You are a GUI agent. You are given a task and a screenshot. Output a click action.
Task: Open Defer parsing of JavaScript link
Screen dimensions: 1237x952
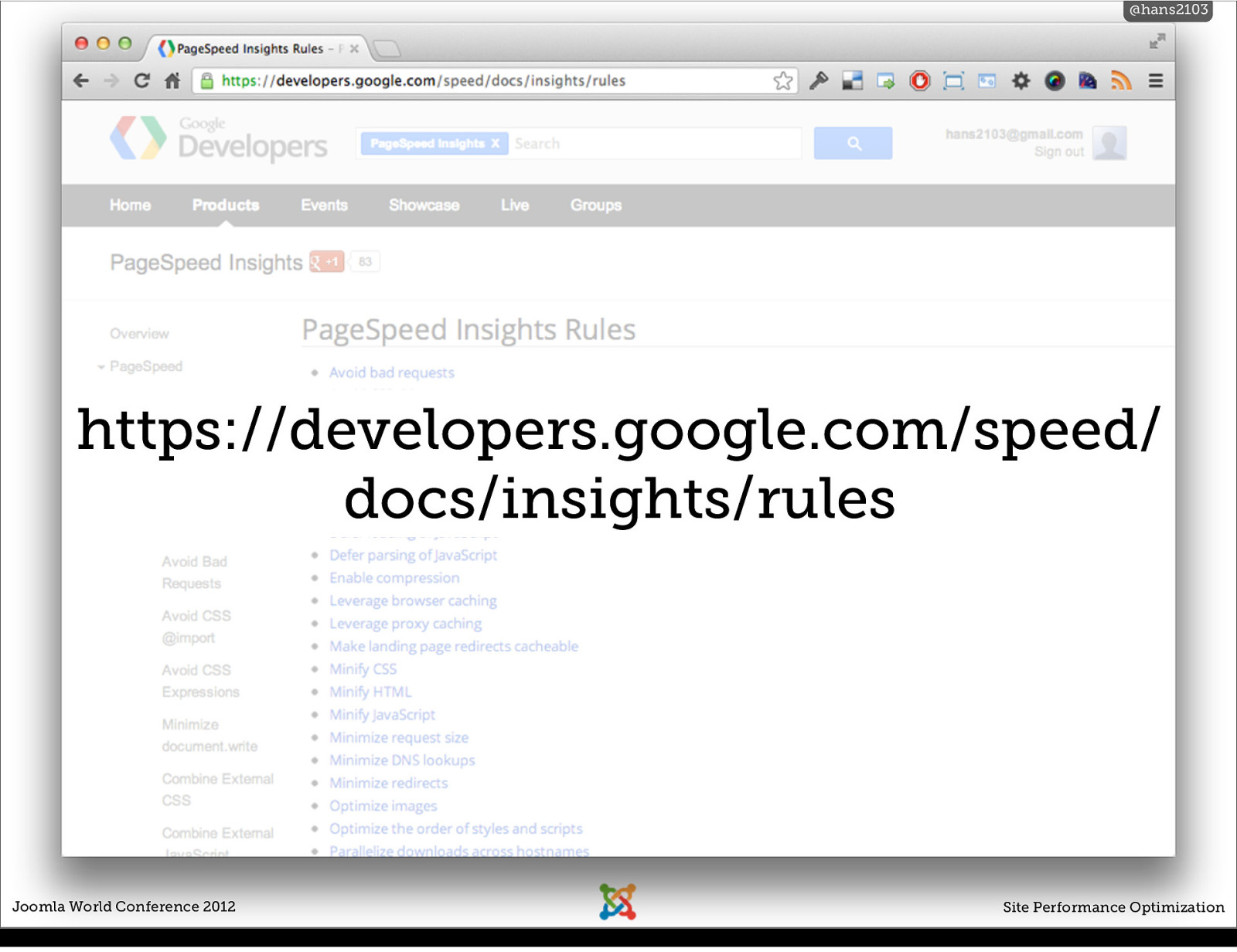414,555
